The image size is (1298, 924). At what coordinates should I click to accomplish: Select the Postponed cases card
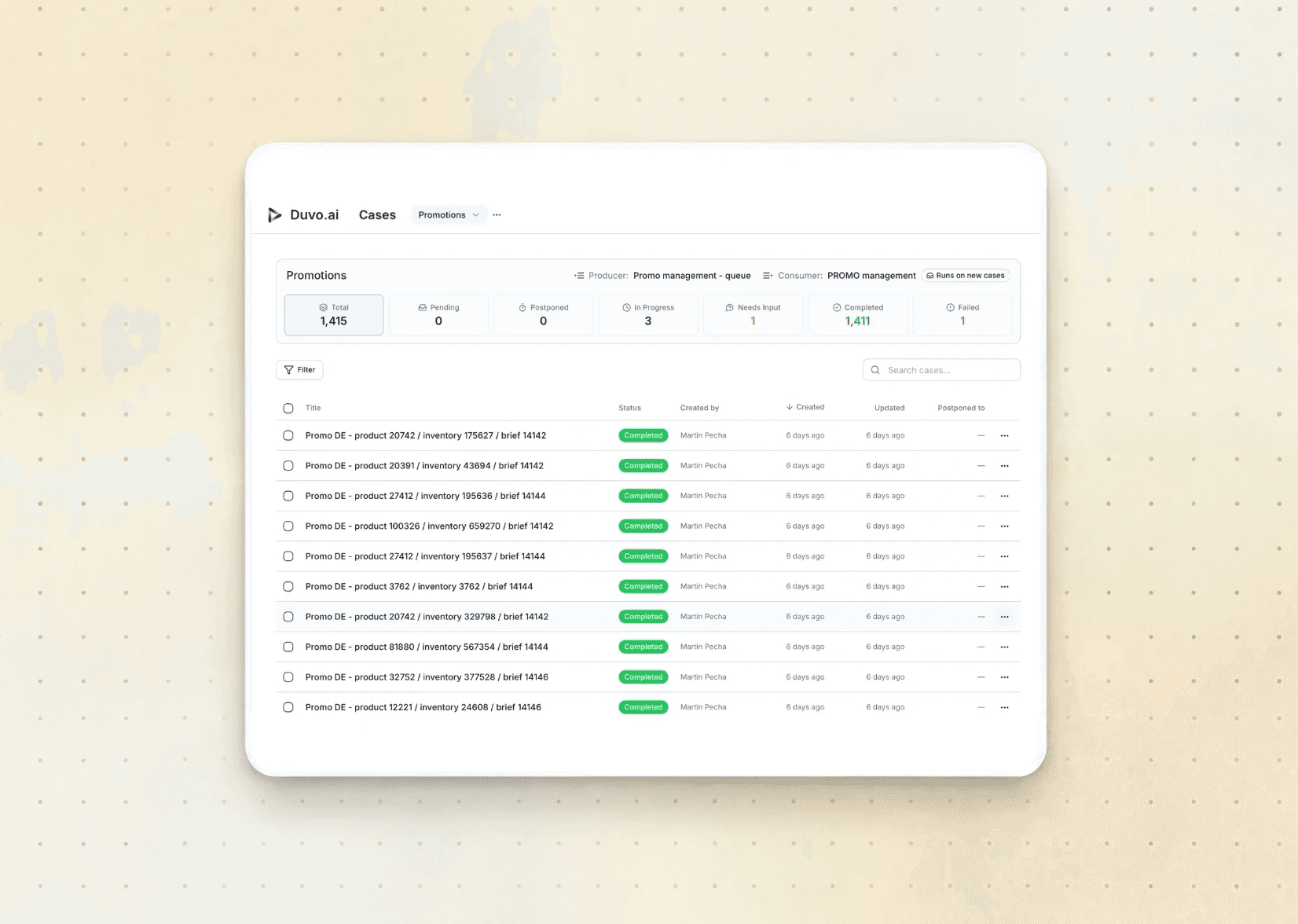543,314
